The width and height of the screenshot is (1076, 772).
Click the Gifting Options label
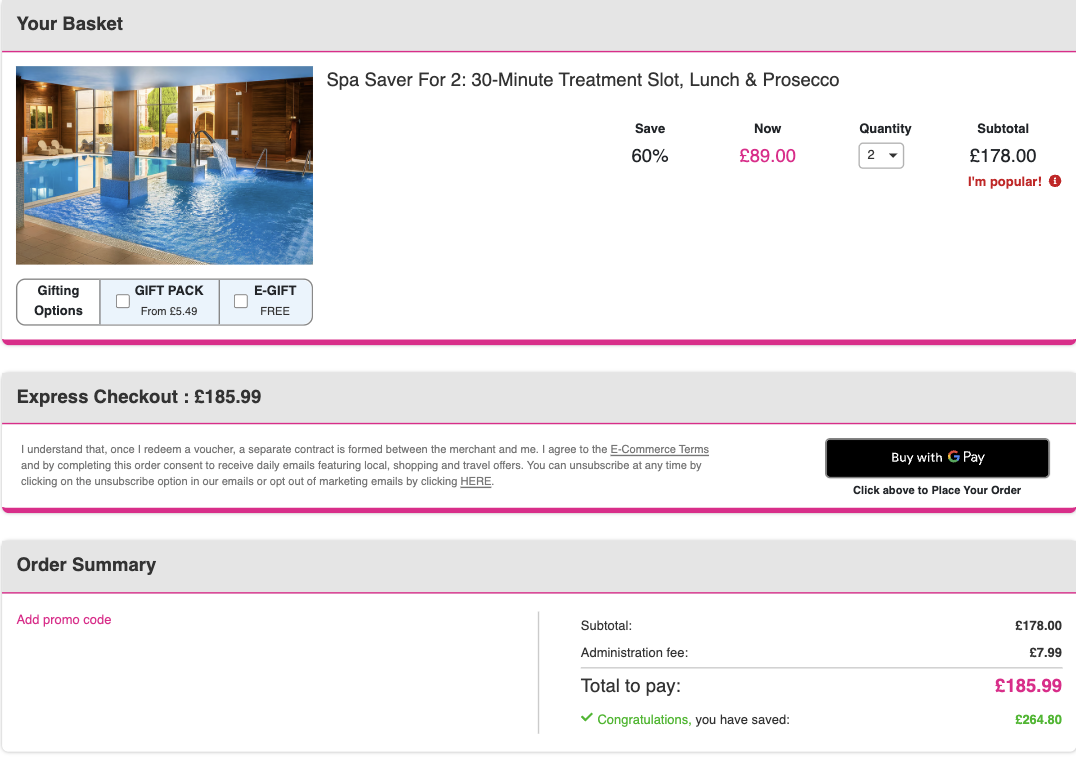pyautogui.click(x=59, y=301)
